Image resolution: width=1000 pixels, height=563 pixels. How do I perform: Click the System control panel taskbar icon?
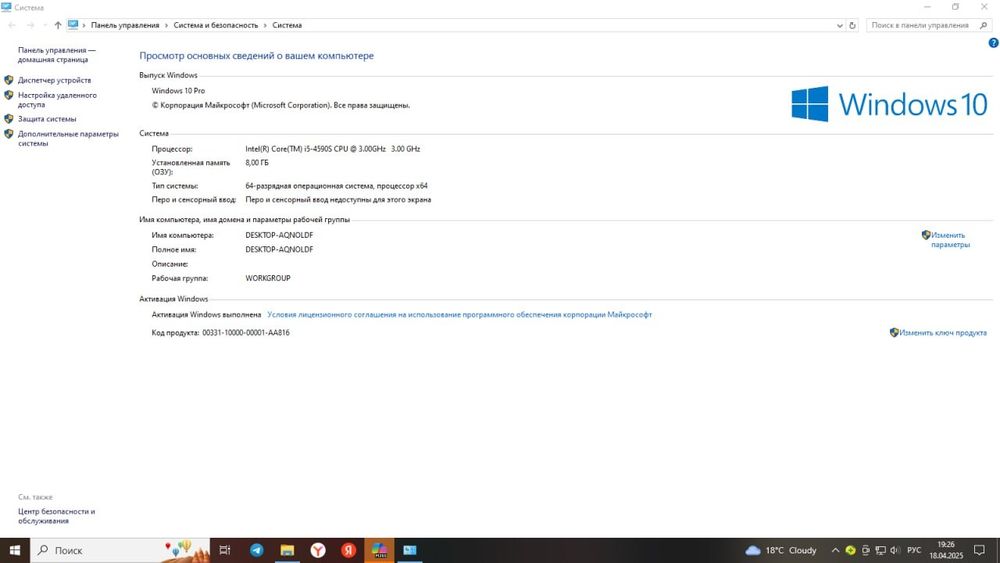point(409,550)
